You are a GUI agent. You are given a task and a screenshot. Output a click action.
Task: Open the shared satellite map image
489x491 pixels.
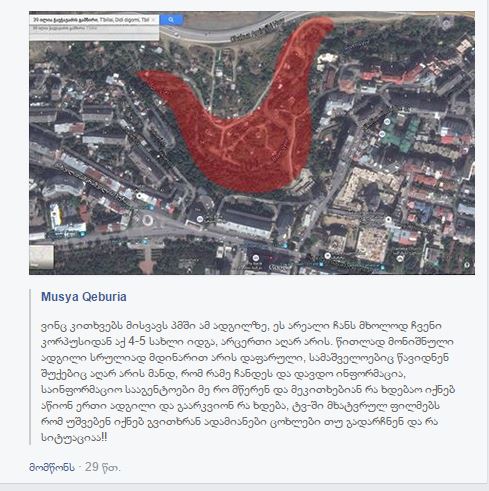(x=252, y=143)
